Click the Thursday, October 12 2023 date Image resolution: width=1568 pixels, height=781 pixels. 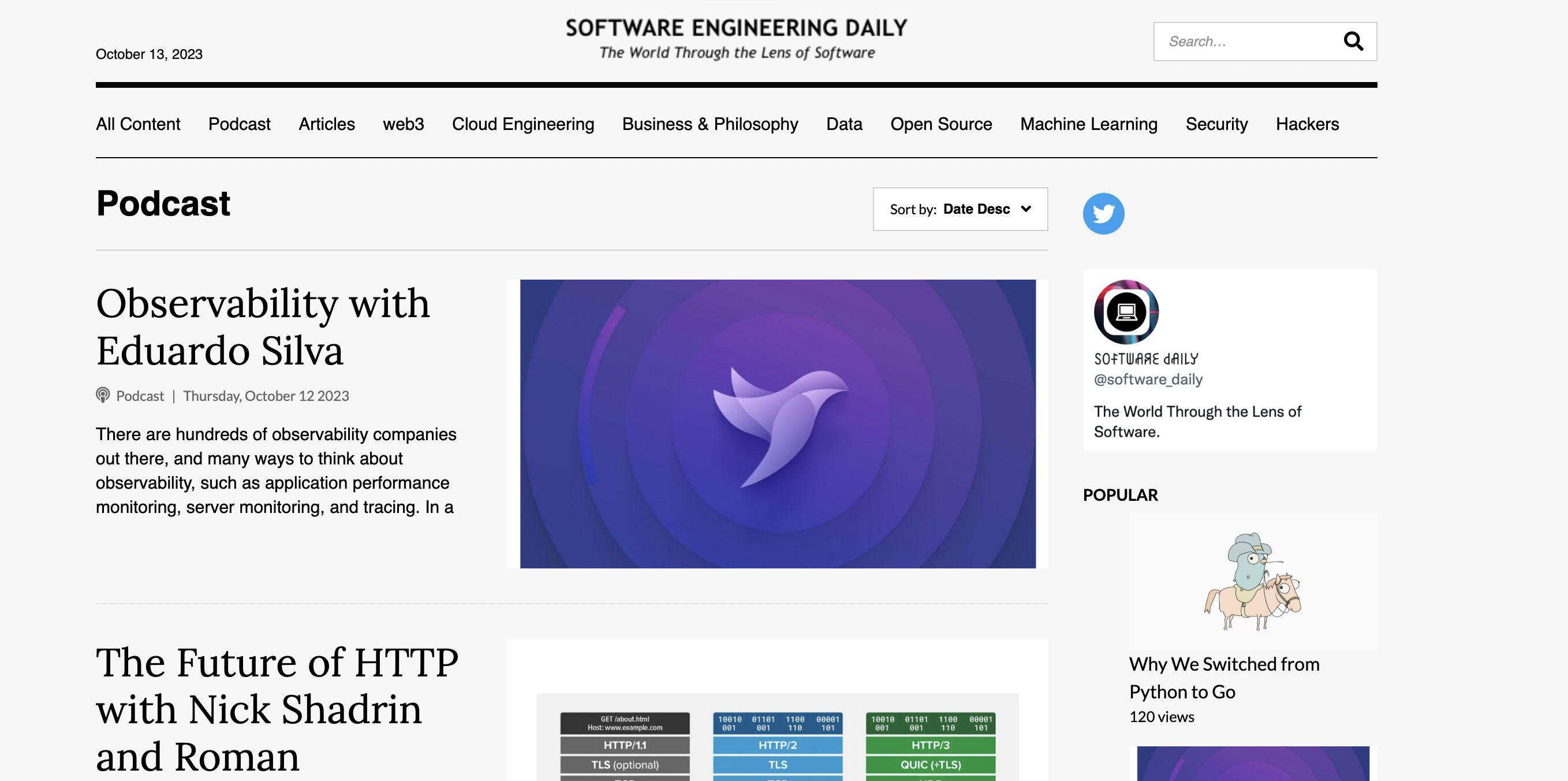(266, 396)
